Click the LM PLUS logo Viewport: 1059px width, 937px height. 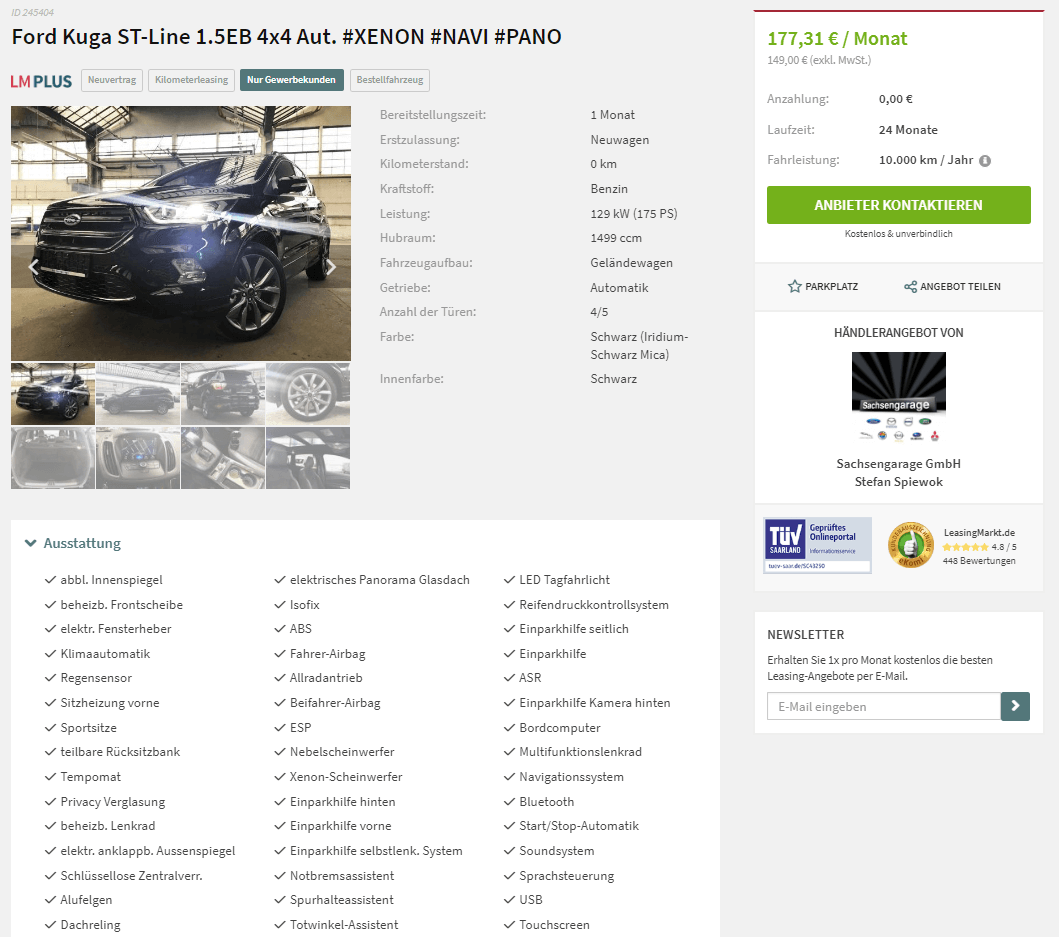[41, 81]
